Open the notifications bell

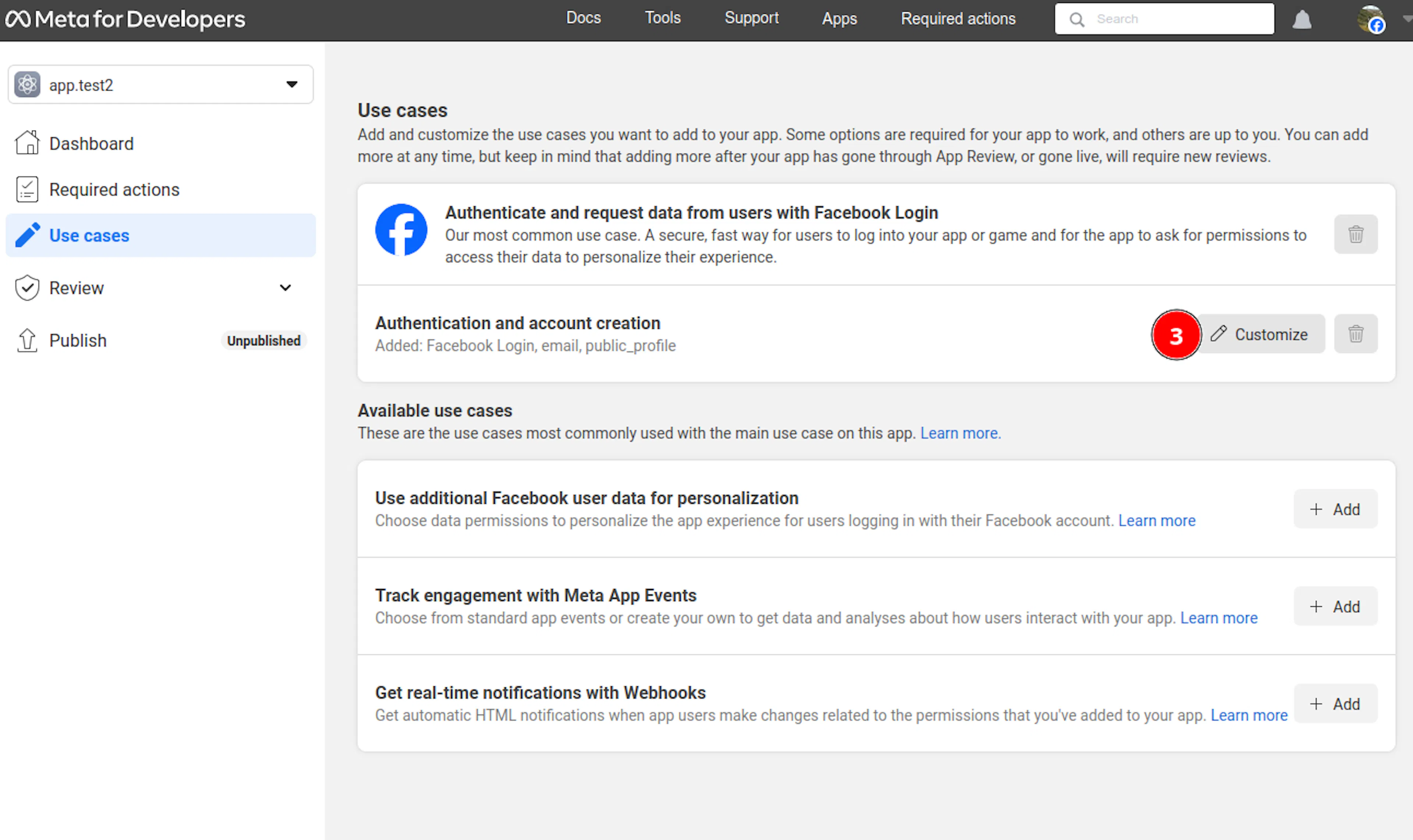pyautogui.click(x=1302, y=19)
